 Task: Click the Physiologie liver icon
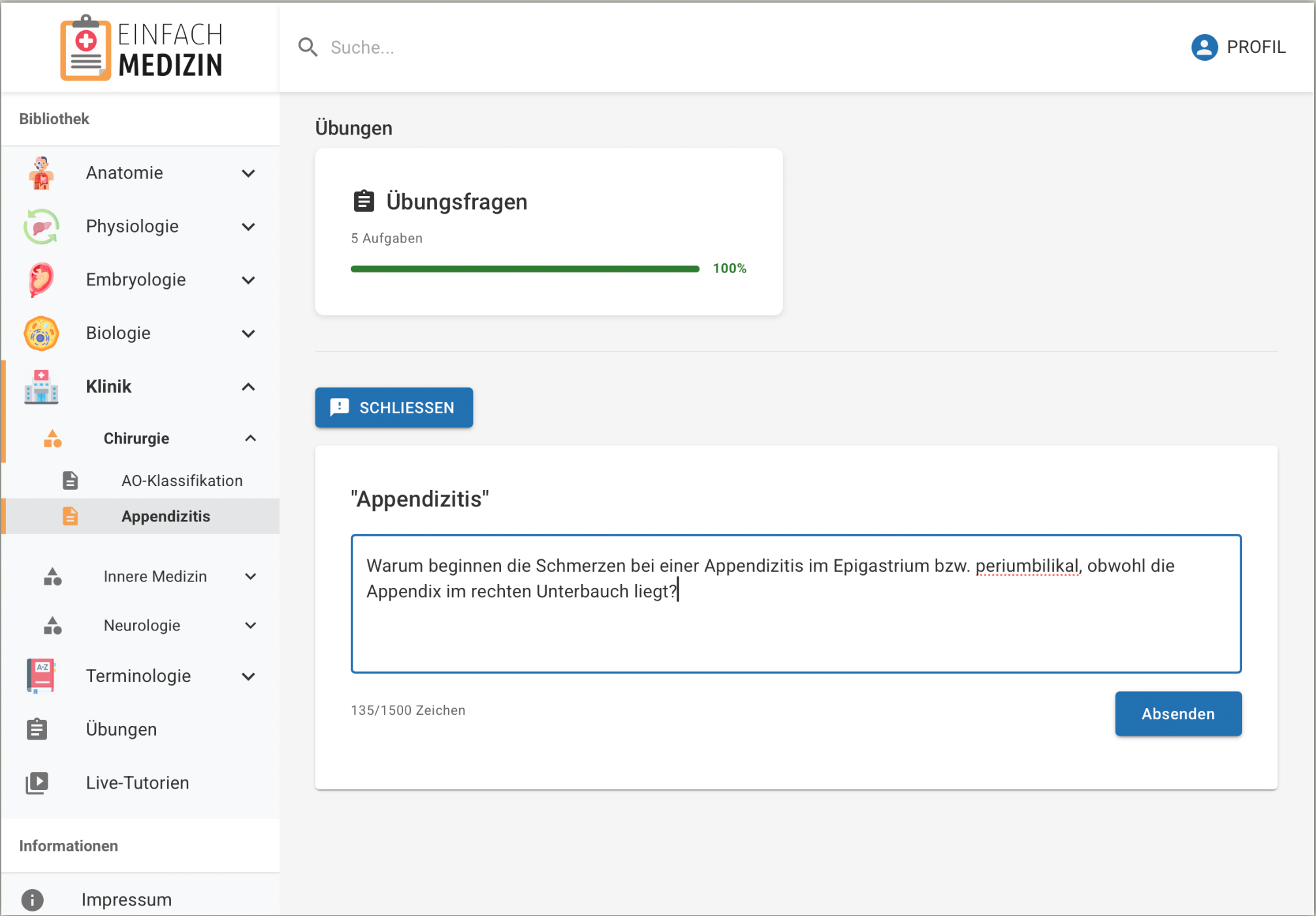click(x=41, y=227)
